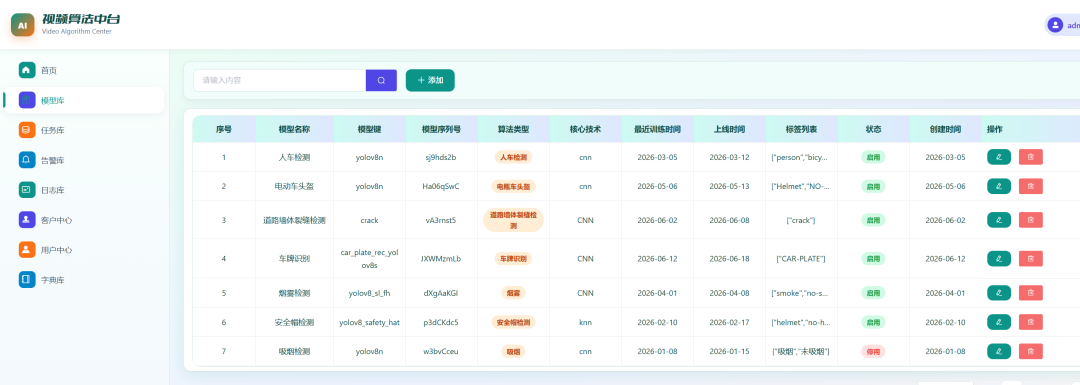Image resolution: width=1080 pixels, height=385 pixels.
Task: Open the 日志库 menu item
Action: [x=84, y=190]
